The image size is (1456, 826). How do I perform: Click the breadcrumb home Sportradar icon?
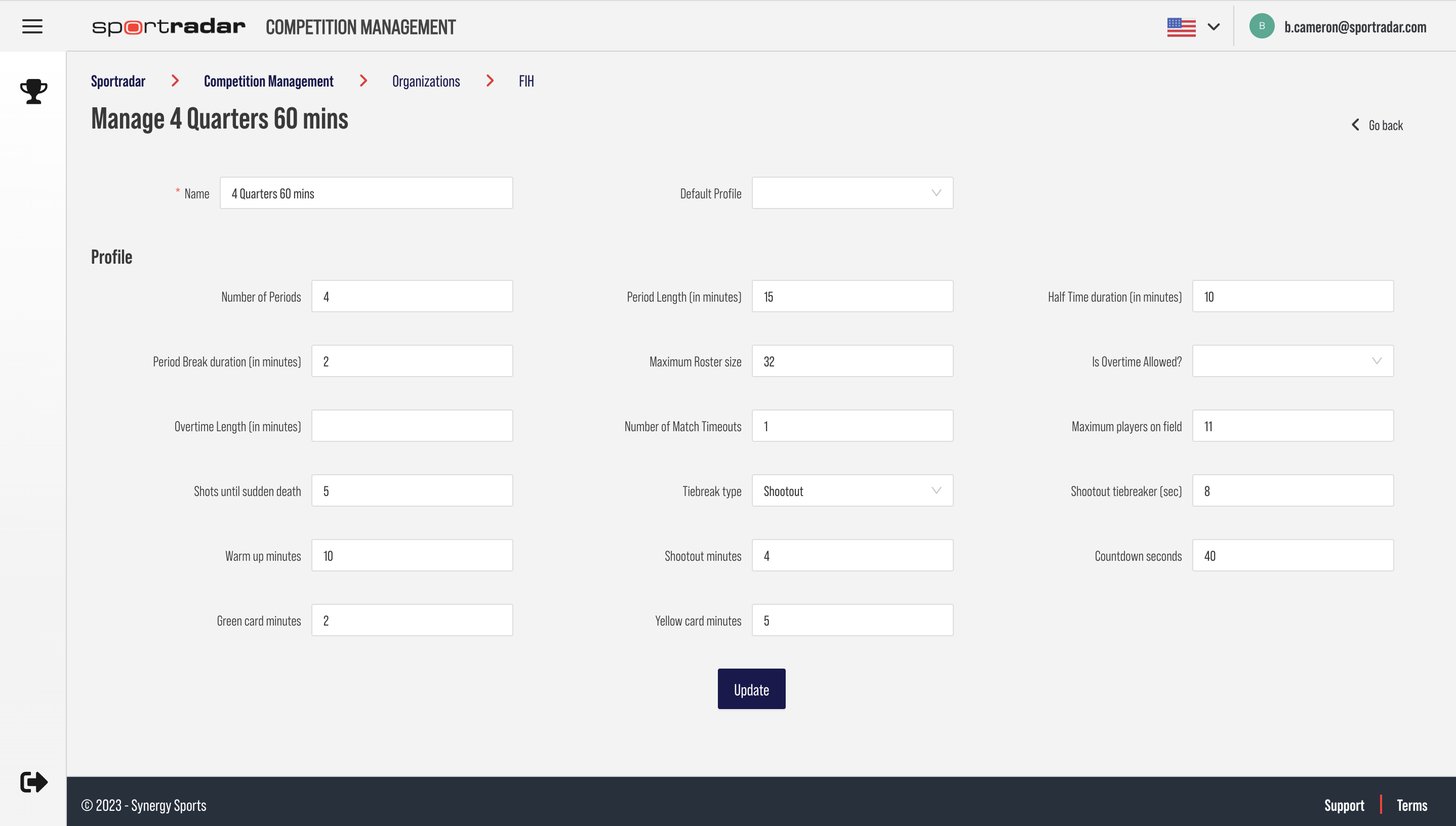click(x=118, y=80)
